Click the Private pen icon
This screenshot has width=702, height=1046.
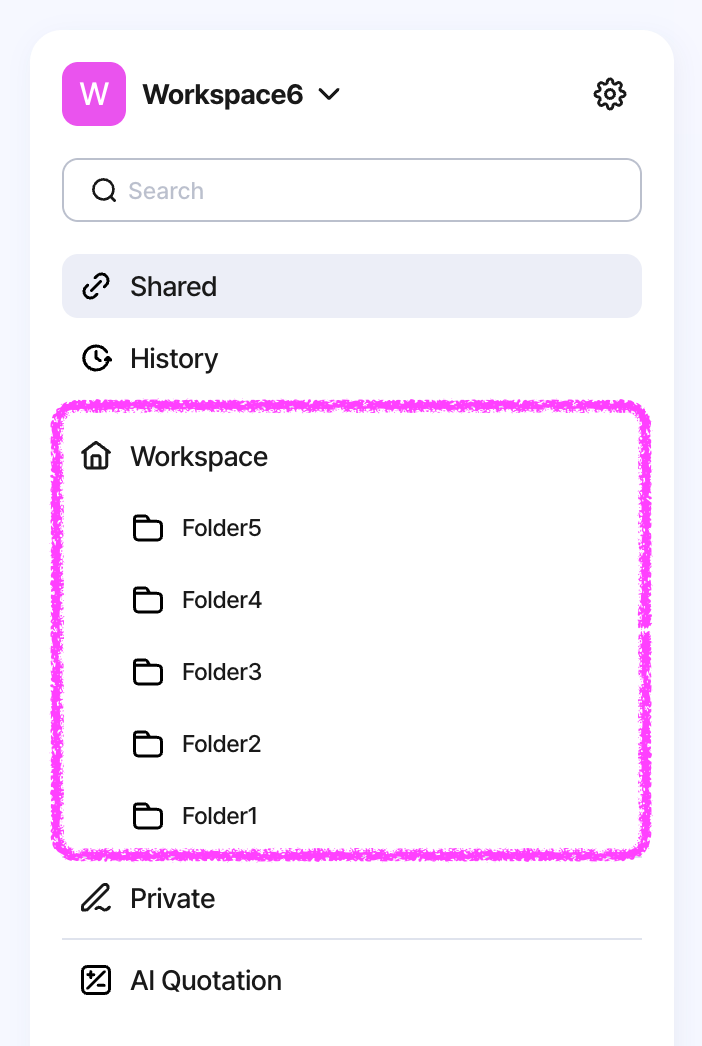click(x=96, y=898)
